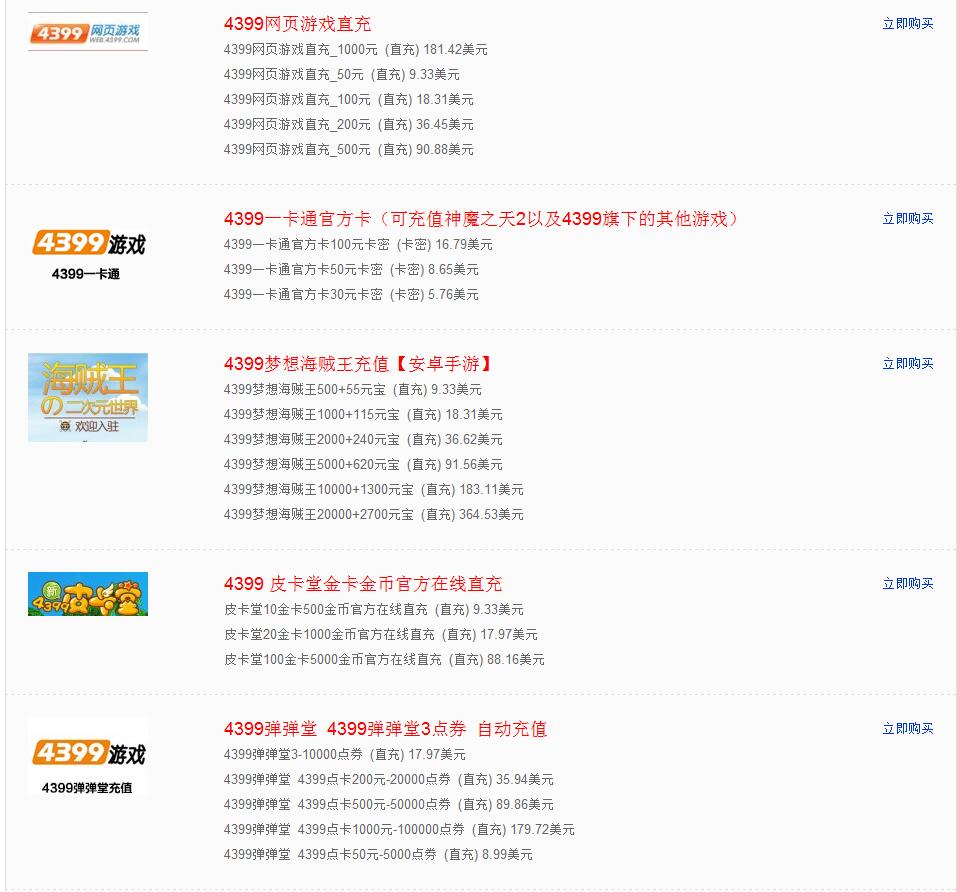Choose 4399一卡通官方卡30元卡密 option
The image size is (957, 892).
coord(351,295)
